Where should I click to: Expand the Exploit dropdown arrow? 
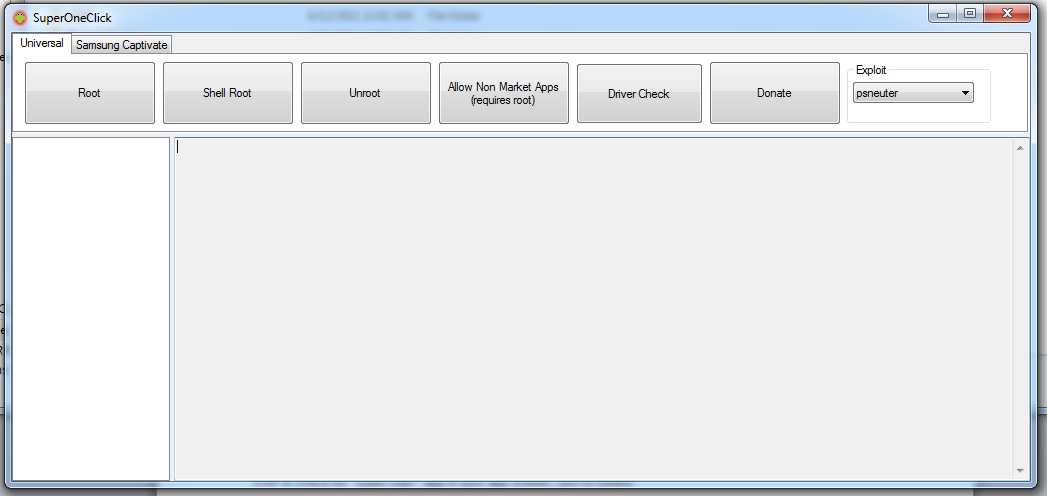click(965, 93)
